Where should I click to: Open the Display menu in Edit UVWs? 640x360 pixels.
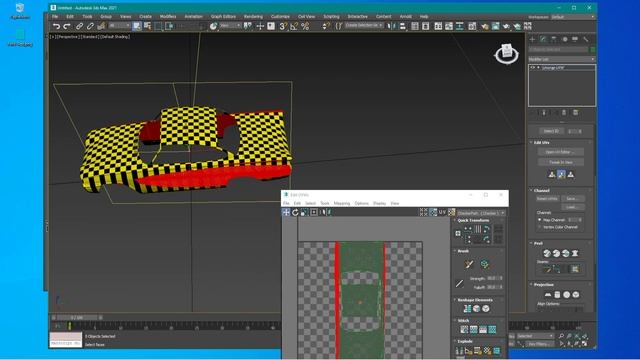point(379,203)
